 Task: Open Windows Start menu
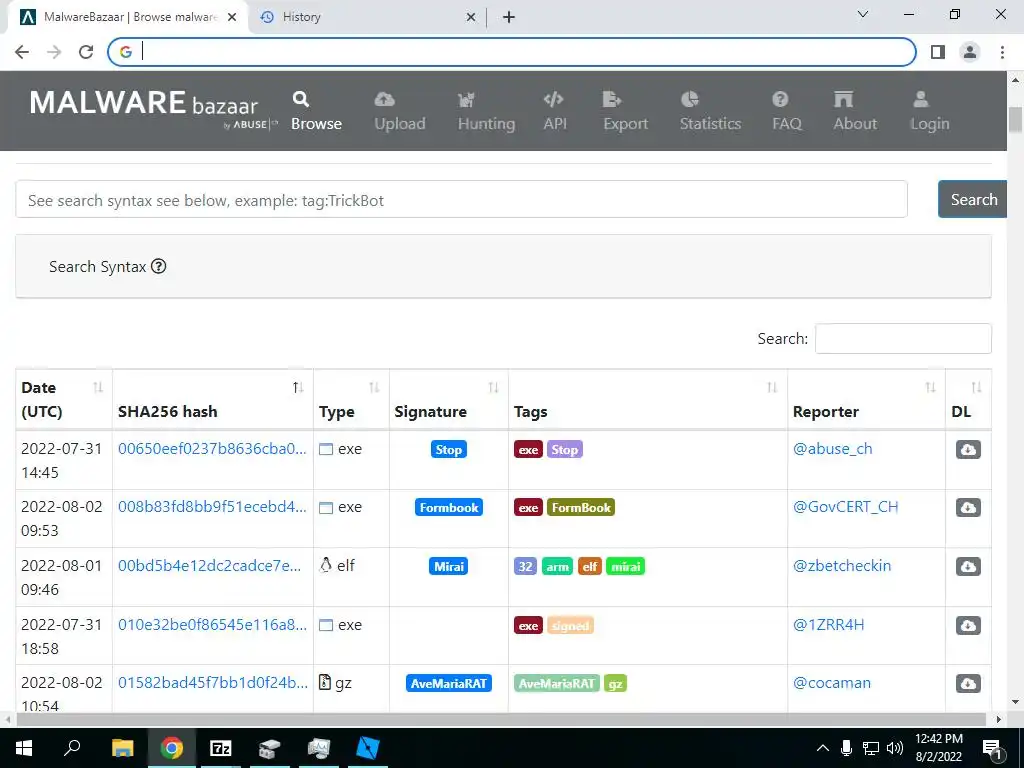[x=24, y=748]
